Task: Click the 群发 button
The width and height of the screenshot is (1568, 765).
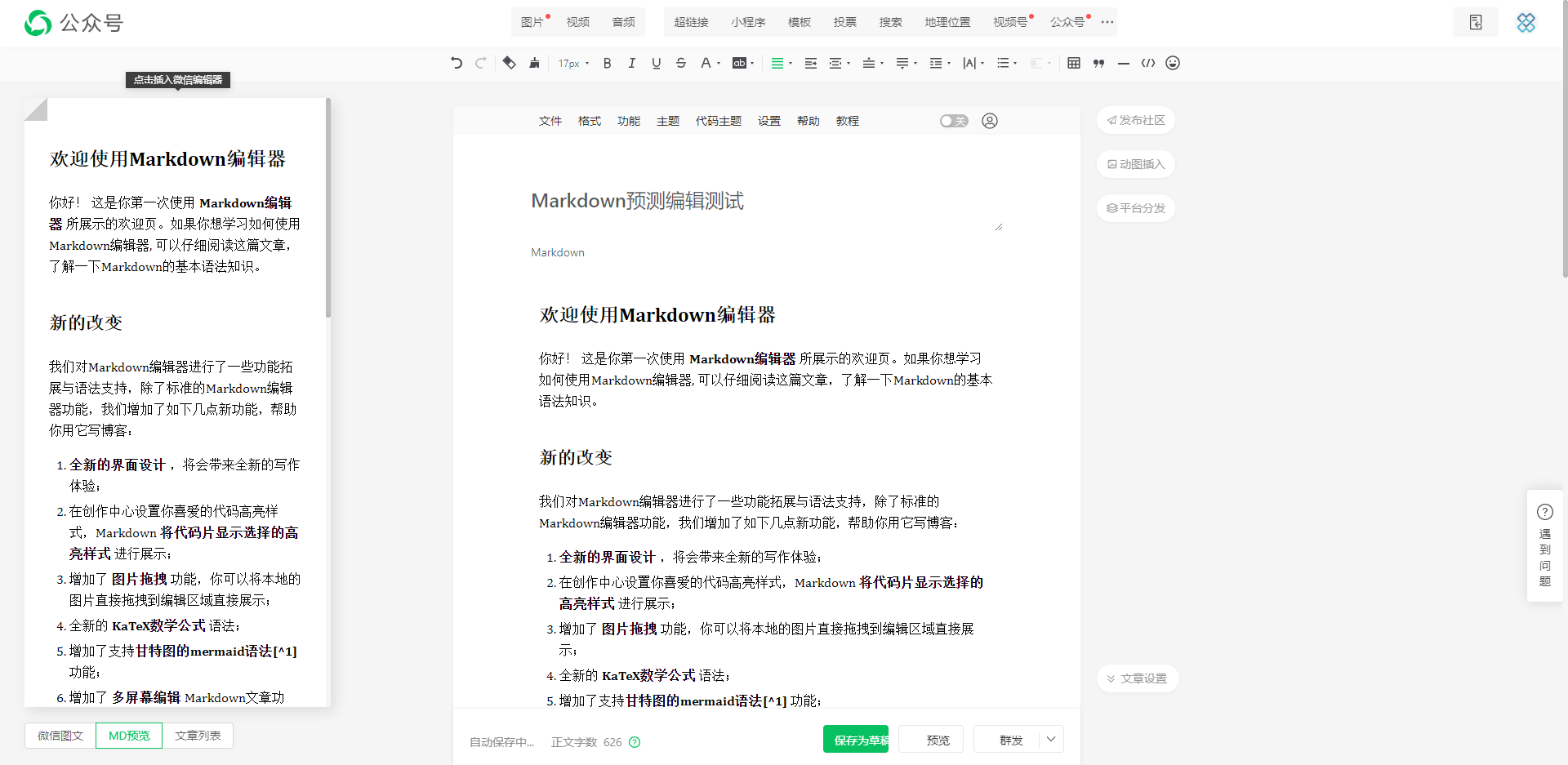Action: coord(1011,740)
